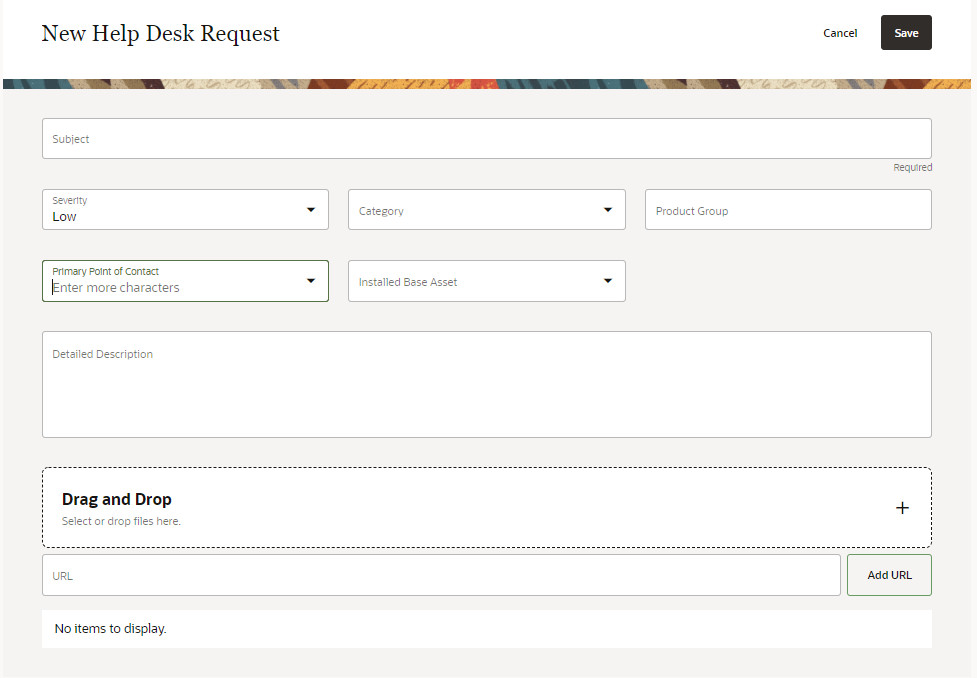Click the plus icon to add files

[x=902, y=508]
